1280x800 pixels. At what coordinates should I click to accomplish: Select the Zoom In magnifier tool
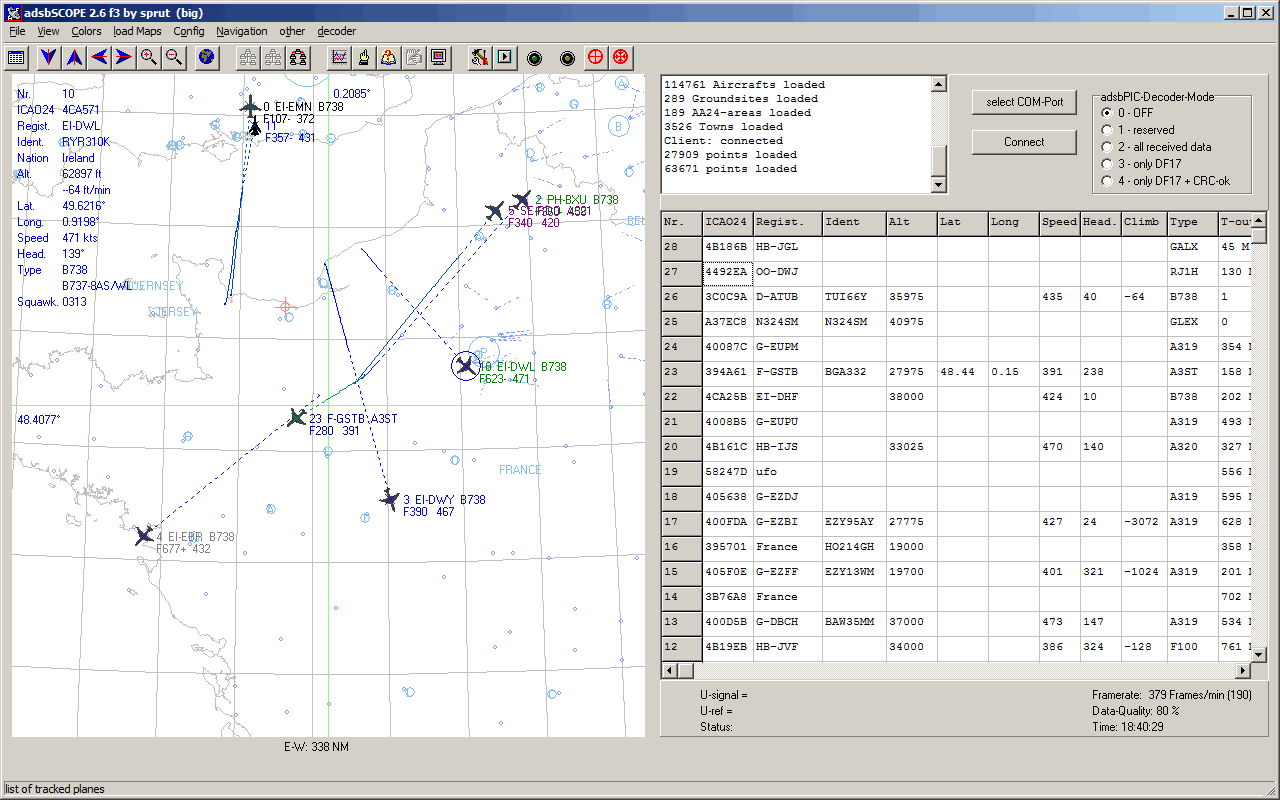click(x=147, y=57)
